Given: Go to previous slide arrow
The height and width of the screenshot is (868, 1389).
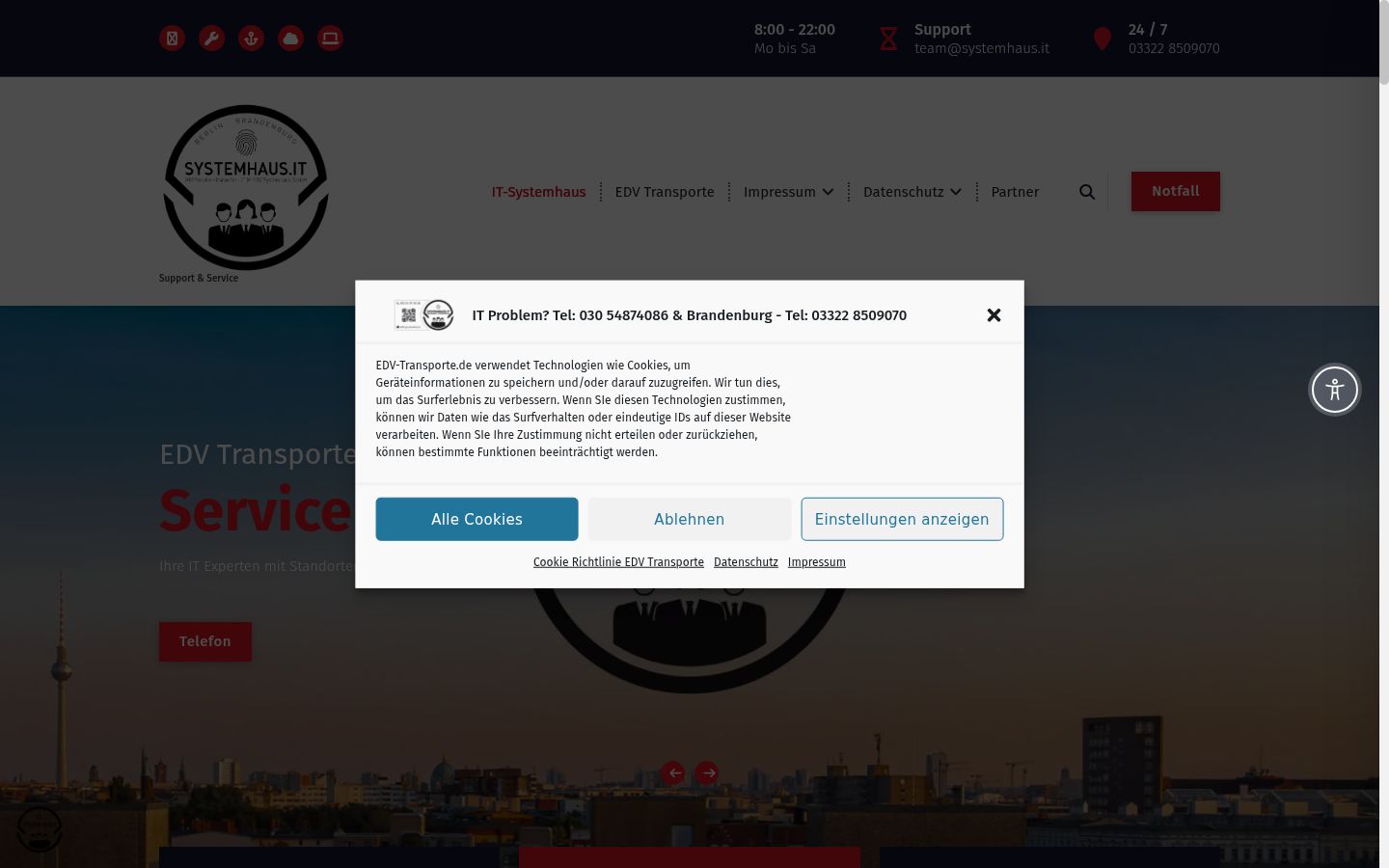Looking at the screenshot, I should 673,773.
